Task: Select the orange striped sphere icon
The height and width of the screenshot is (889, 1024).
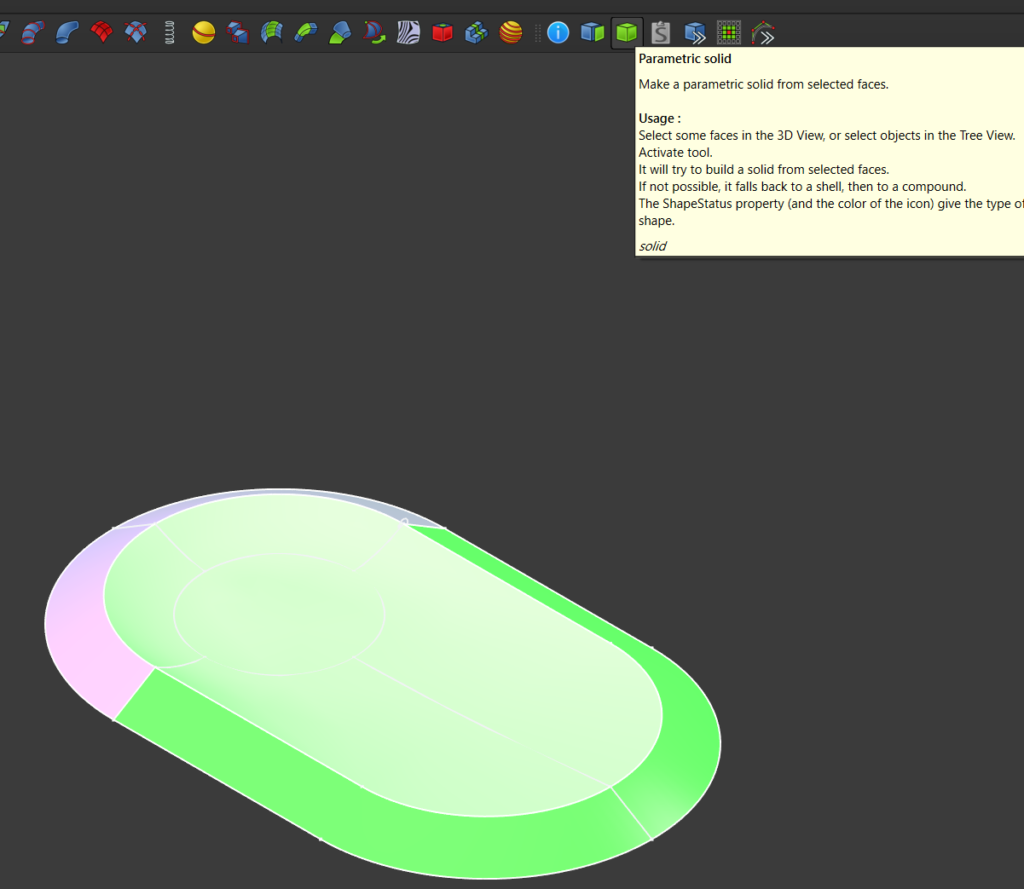Action: point(511,33)
